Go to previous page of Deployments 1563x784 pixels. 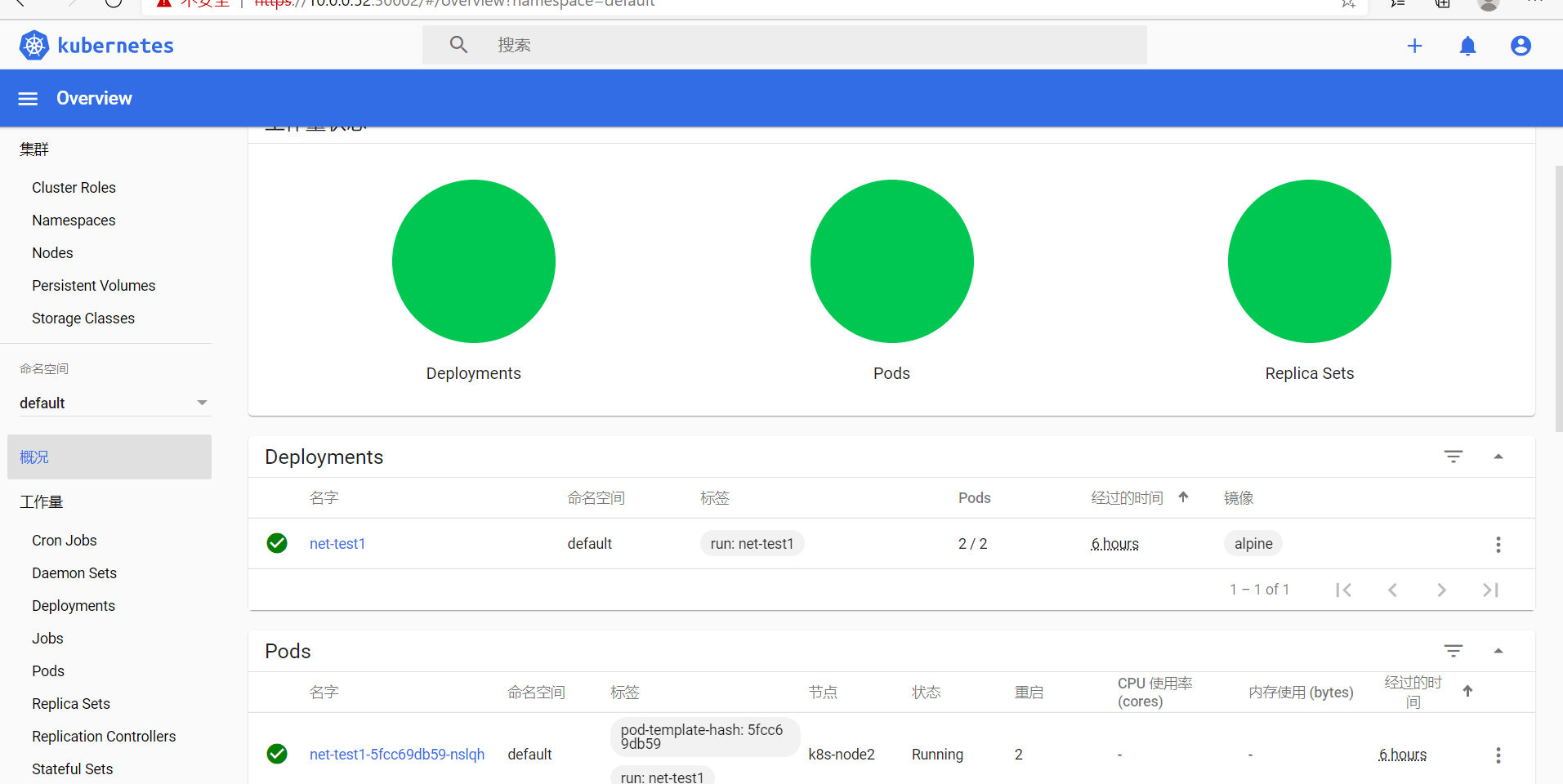click(1392, 590)
